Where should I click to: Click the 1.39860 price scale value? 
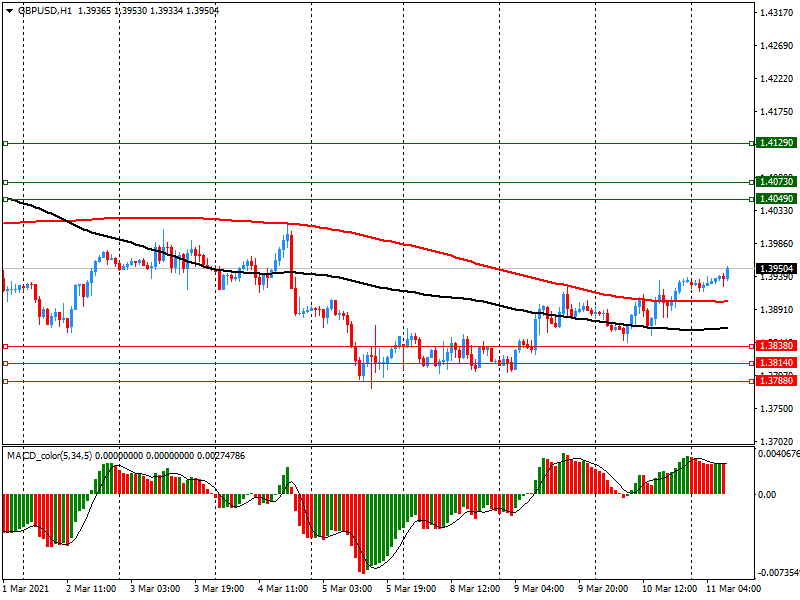(777, 243)
